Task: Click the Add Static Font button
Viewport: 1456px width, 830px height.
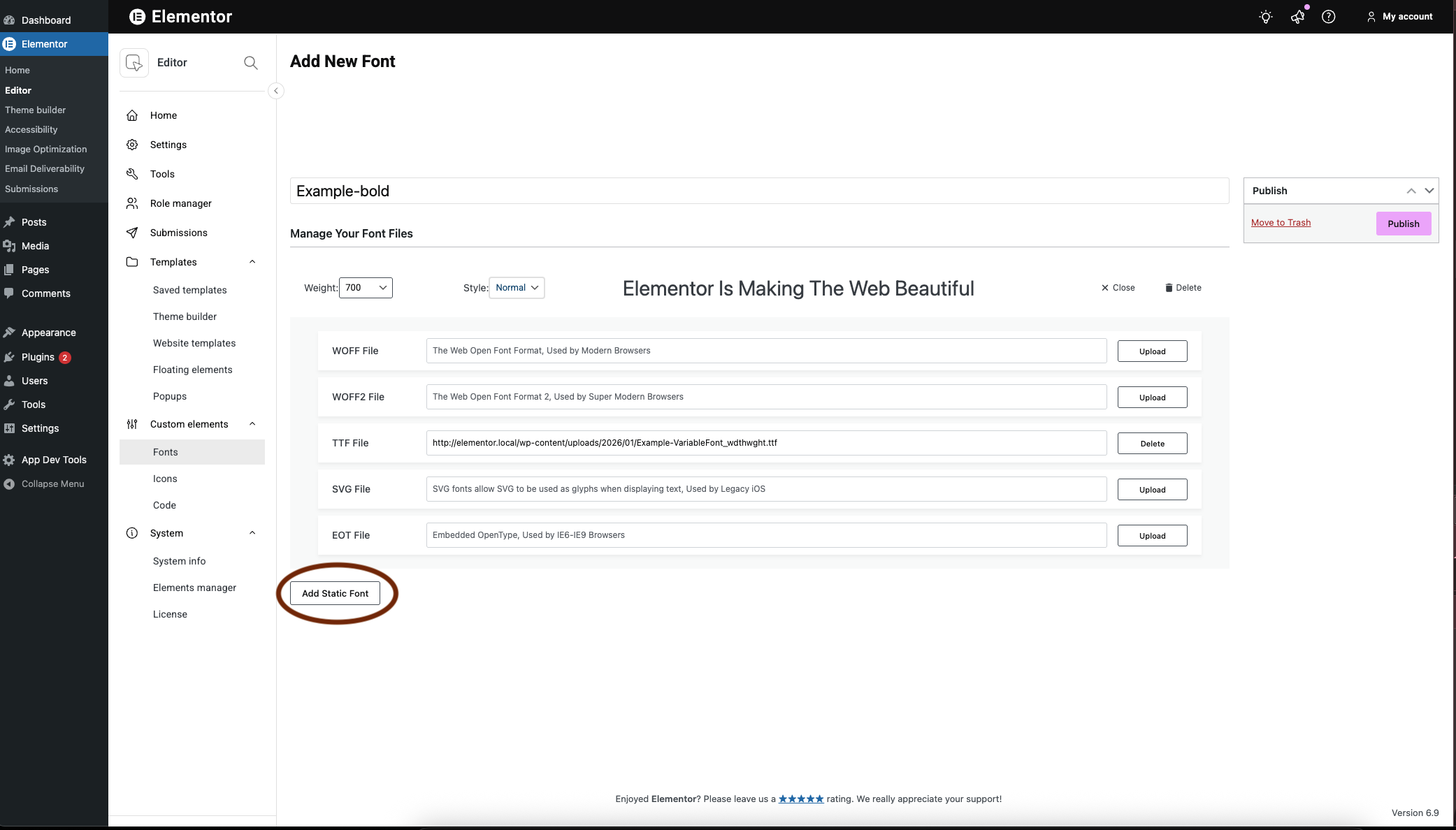Action: pyautogui.click(x=335, y=593)
